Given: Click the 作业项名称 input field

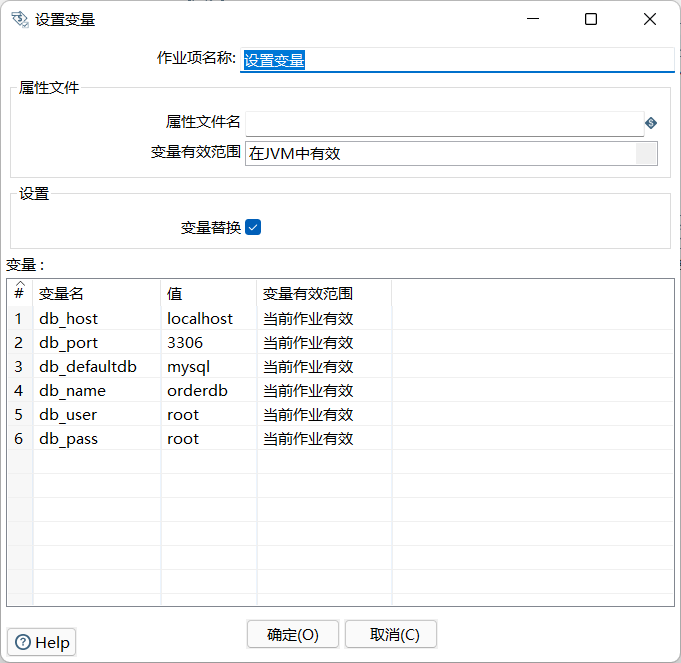Looking at the screenshot, I should (x=457, y=60).
